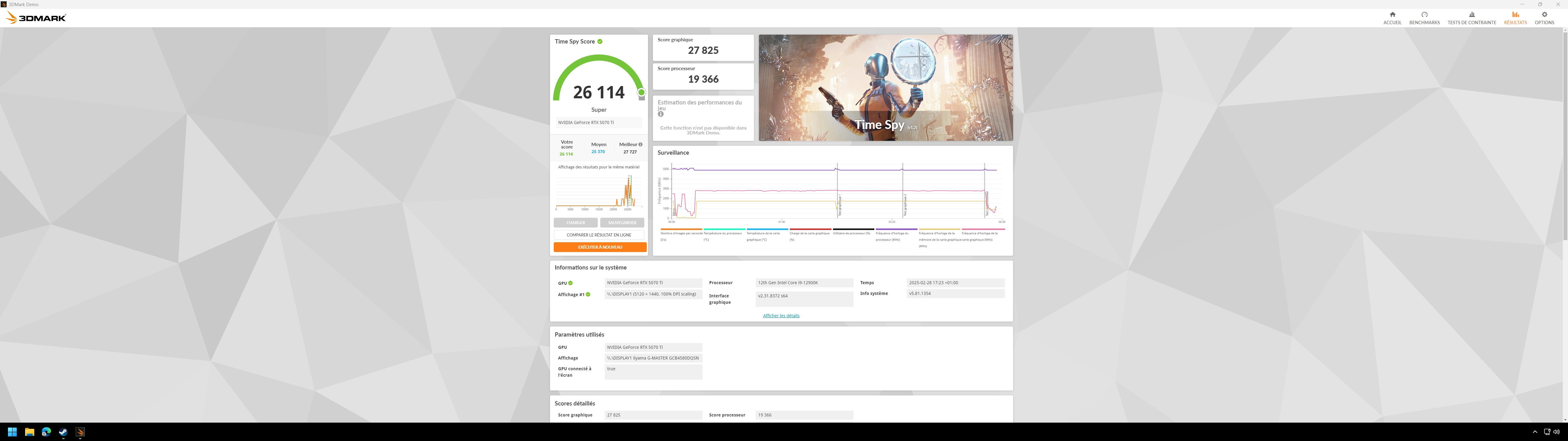Toggle the Nombre d'images par seconde legend
1568x441 pixels.
click(x=681, y=235)
